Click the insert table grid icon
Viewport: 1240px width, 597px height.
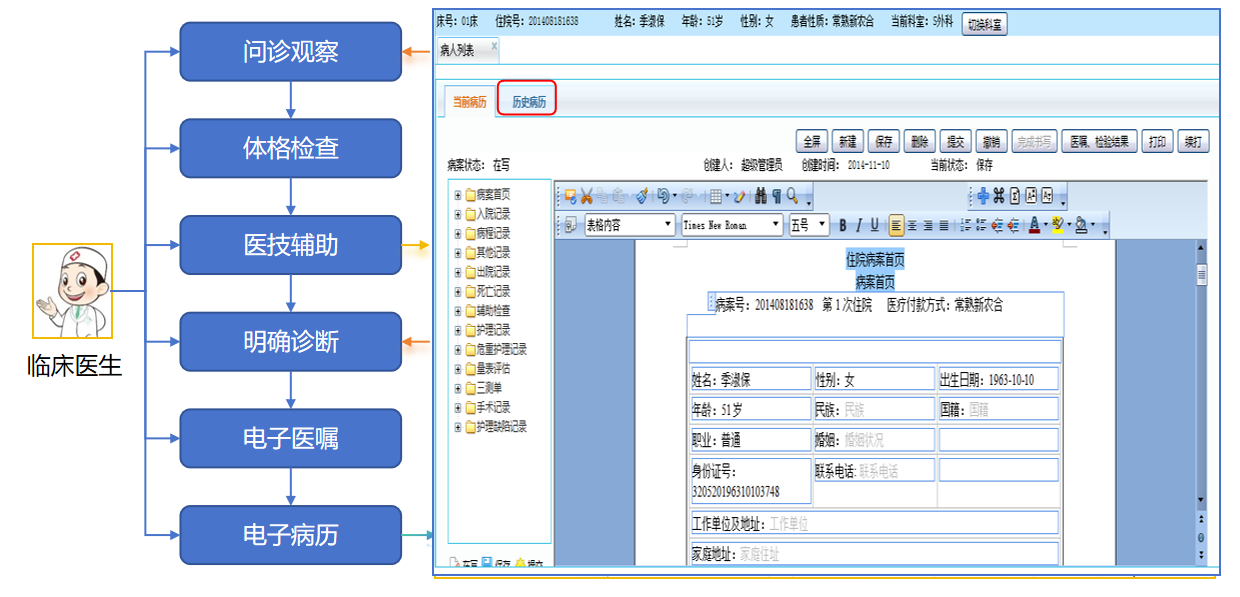point(716,196)
